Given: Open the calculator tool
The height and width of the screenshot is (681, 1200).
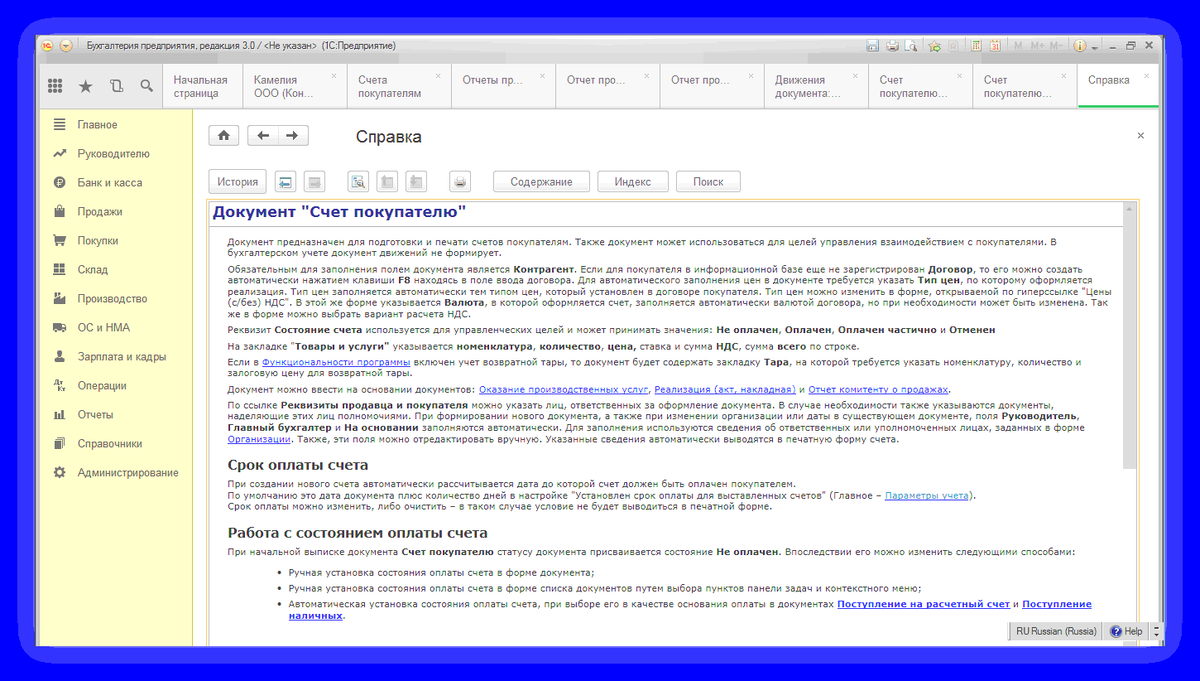Looking at the screenshot, I should click(976, 46).
